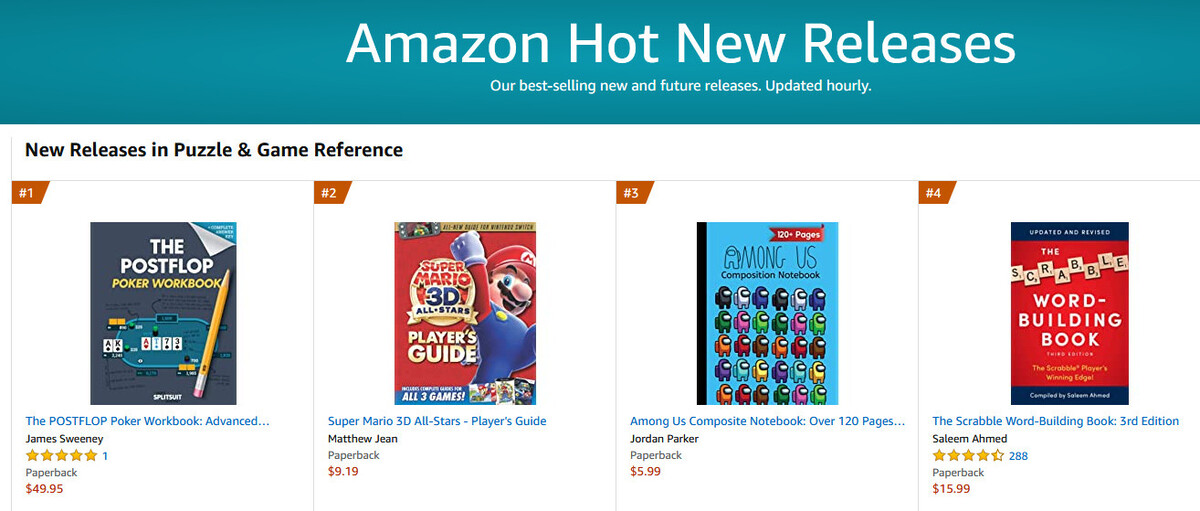Open the 288 reviews count link
This screenshot has height=511, width=1200.
[x=1018, y=456]
